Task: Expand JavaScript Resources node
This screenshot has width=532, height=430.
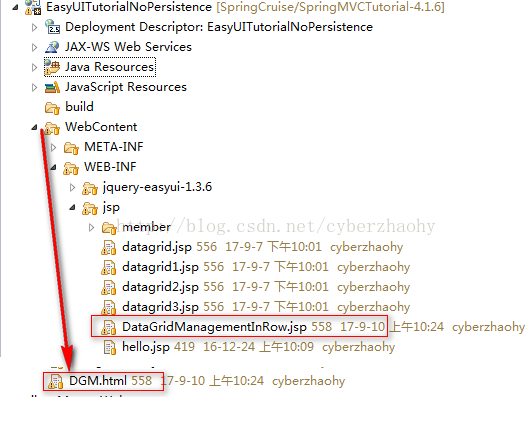Action: pos(34,87)
